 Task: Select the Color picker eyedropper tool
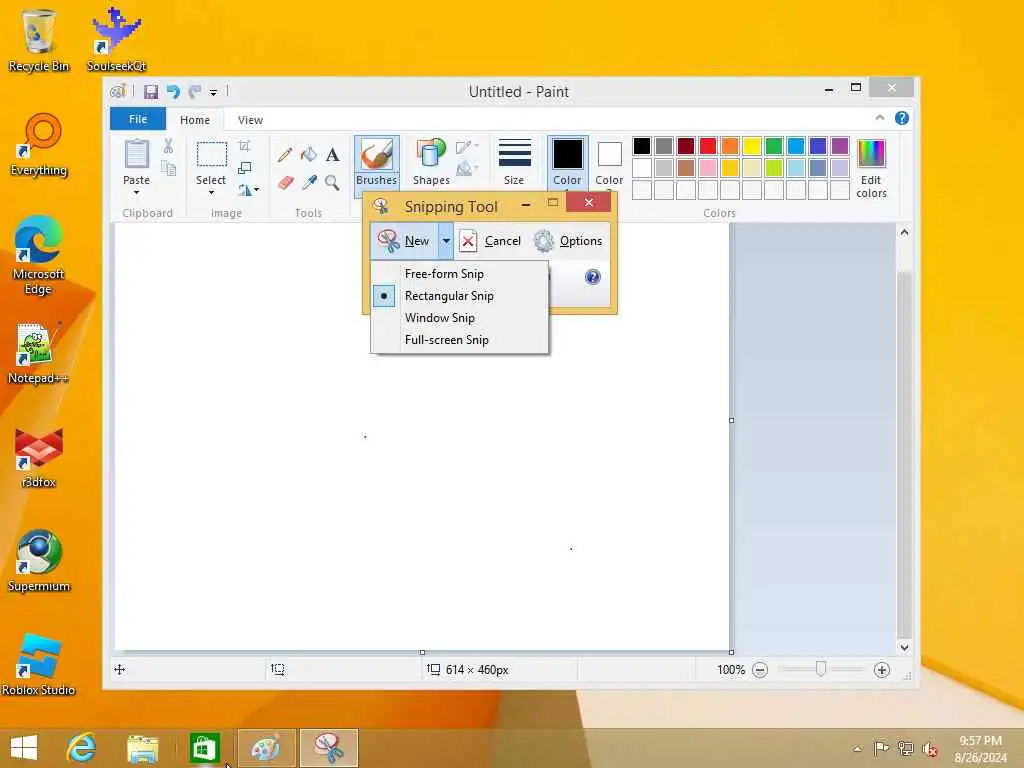pos(309,182)
